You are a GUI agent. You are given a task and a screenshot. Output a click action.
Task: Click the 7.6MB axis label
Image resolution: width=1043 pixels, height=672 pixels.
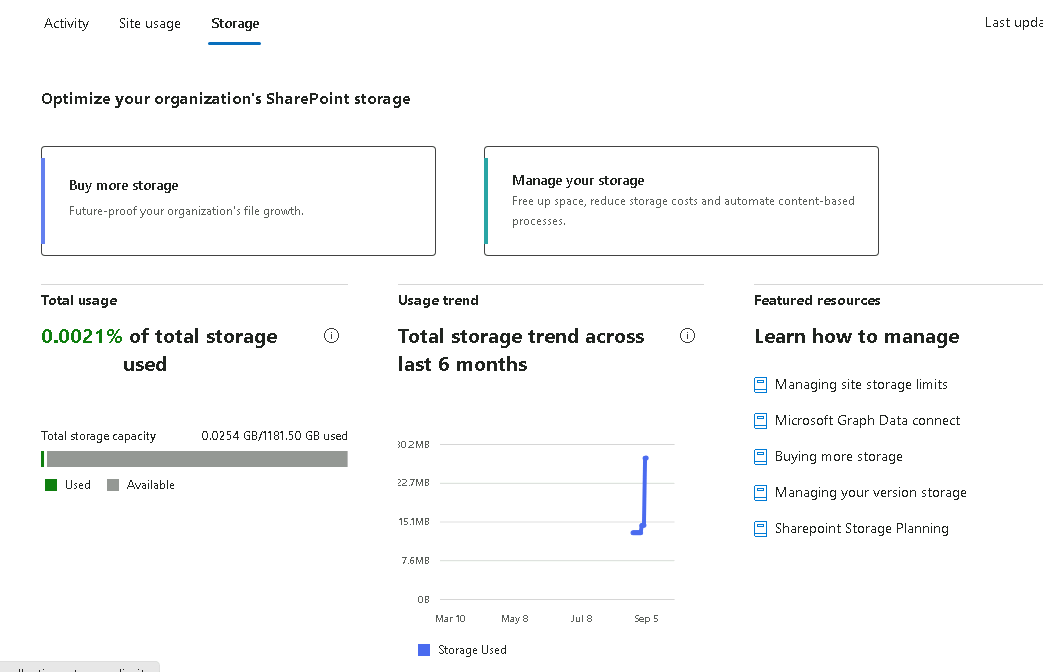415,561
